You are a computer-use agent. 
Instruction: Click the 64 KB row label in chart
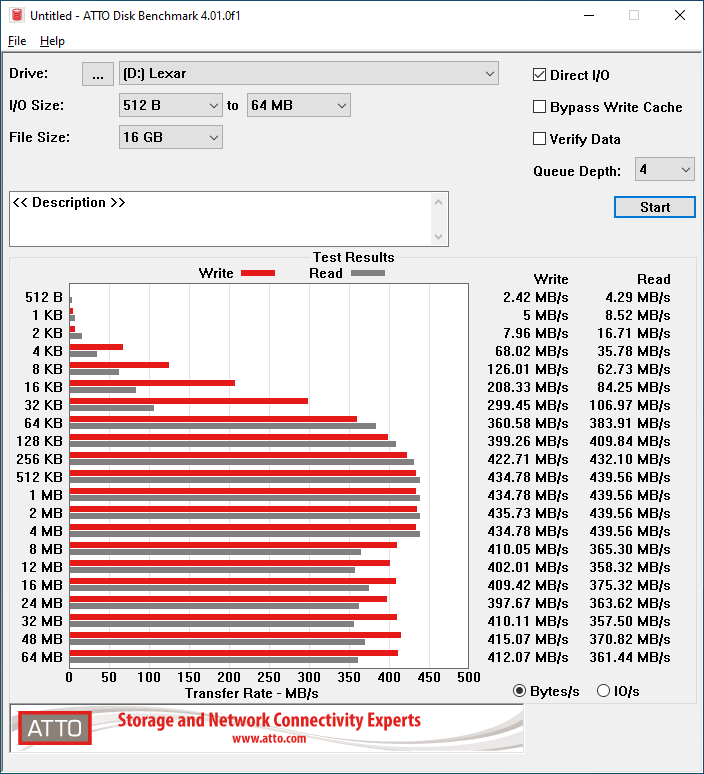click(43, 424)
